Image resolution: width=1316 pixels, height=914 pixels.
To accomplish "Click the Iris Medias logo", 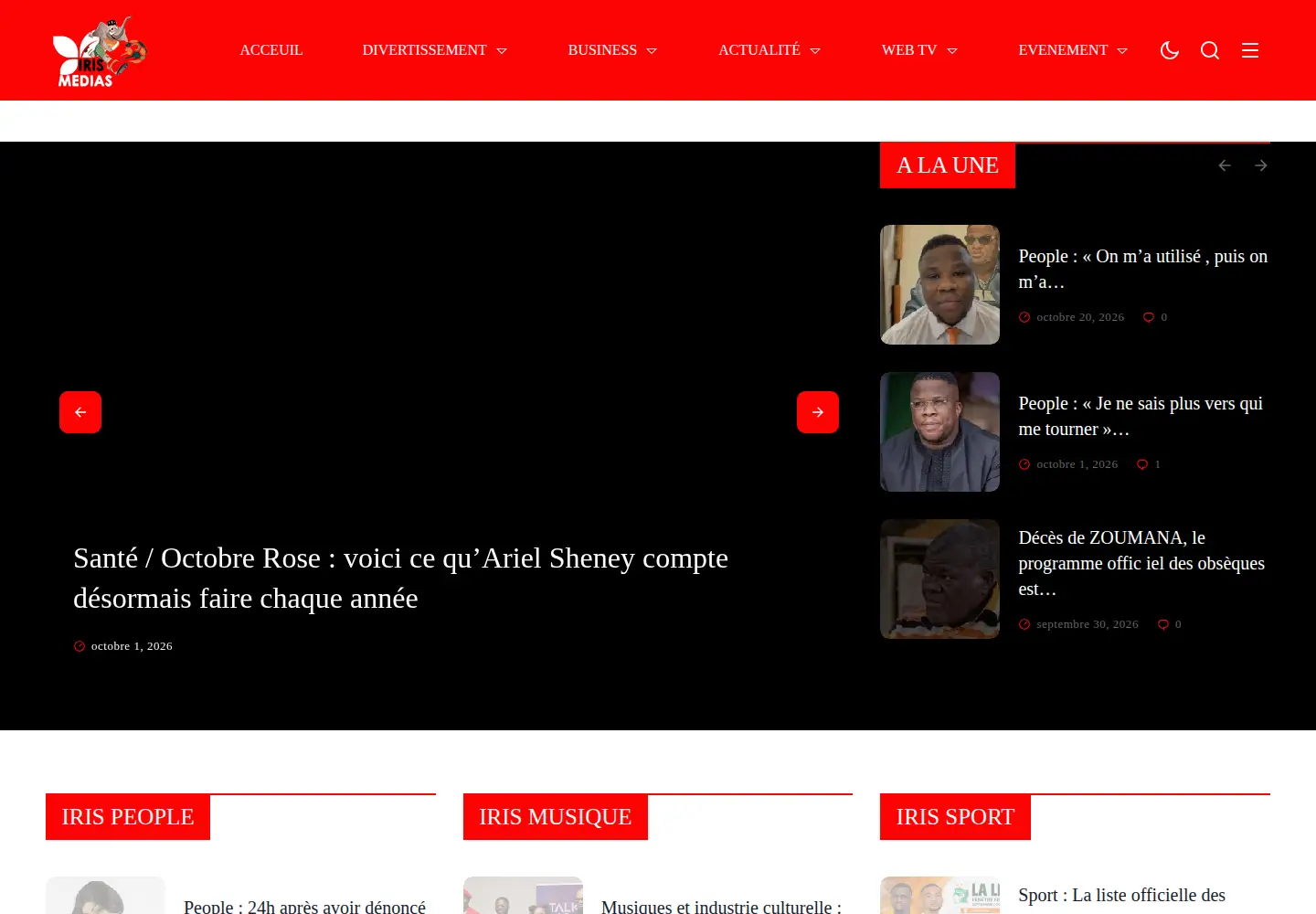I will [x=100, y=51].
